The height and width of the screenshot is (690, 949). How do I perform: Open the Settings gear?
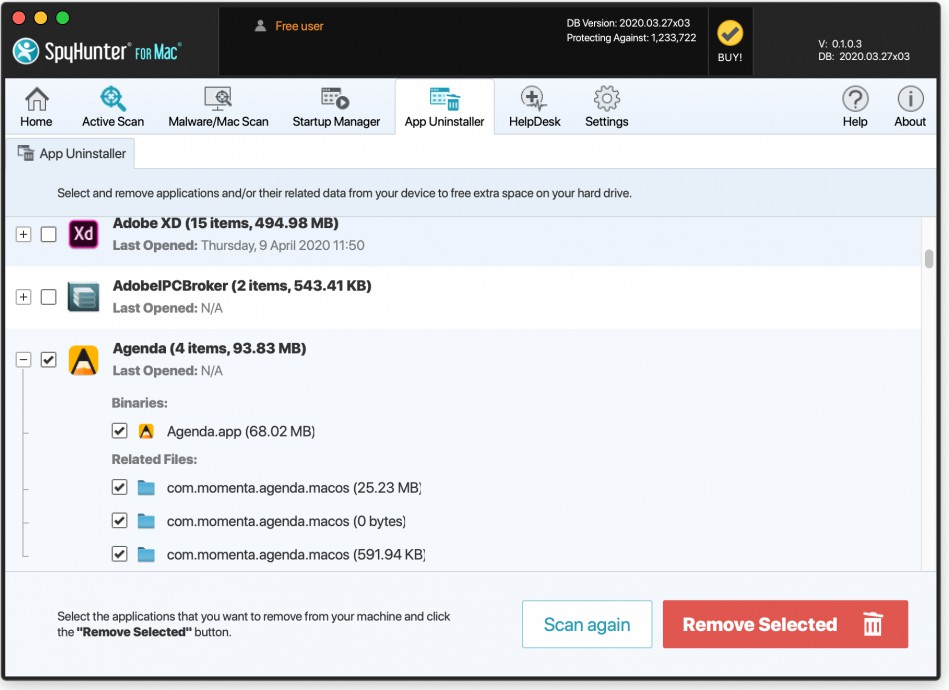point(607,106)
